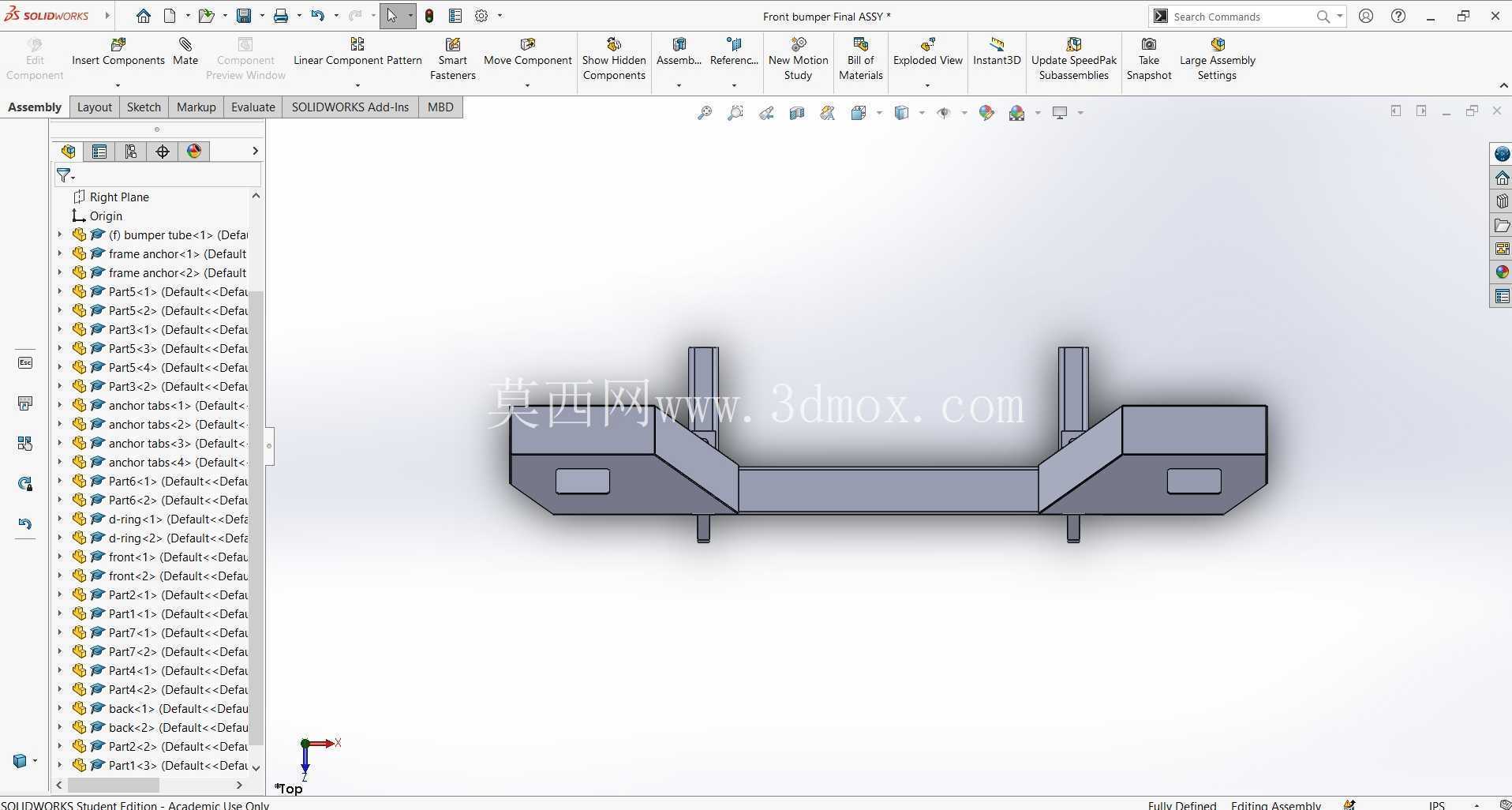Open the PropertyManager tab icon

[x=99, y=151]
